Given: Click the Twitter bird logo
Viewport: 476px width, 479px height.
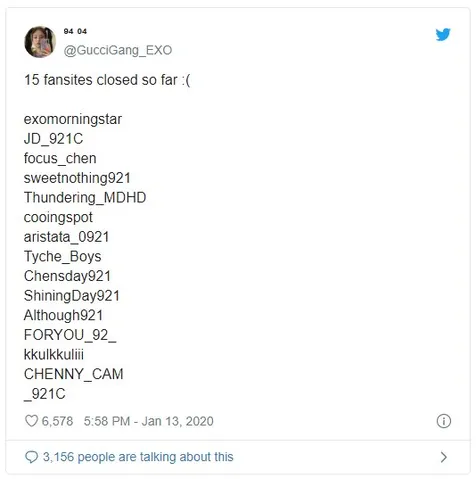Looking at the screenshot, I should (443, 34).
